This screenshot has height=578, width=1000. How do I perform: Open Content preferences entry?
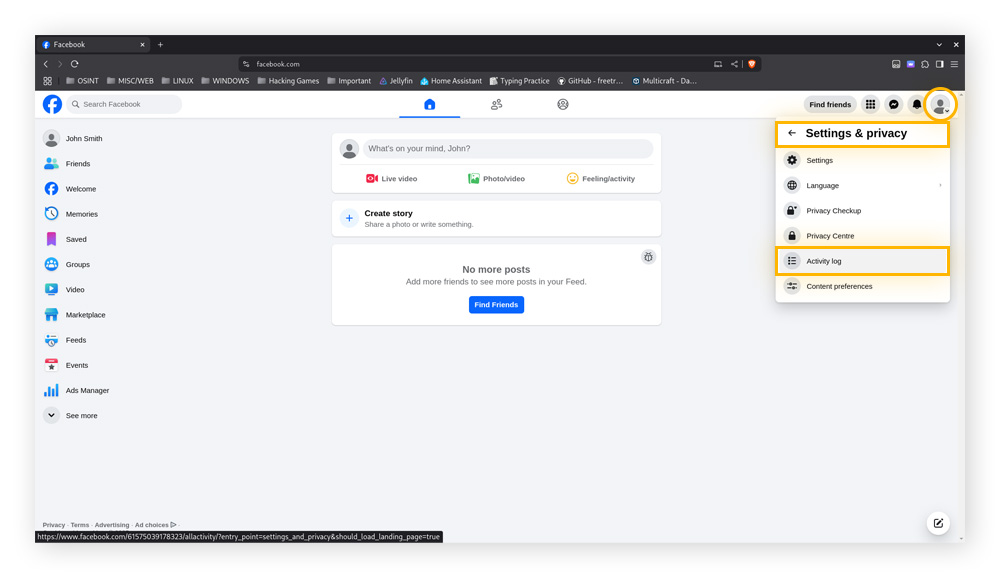click(862, 286)
